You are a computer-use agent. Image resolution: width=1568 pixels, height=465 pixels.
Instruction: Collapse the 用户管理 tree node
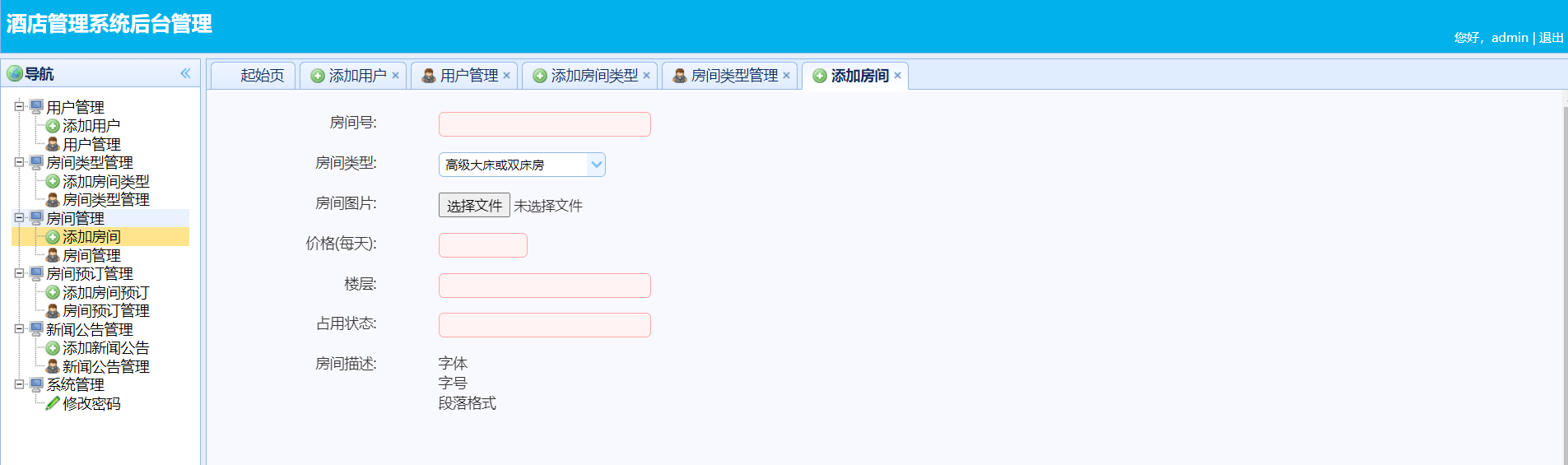click(19, 106)
